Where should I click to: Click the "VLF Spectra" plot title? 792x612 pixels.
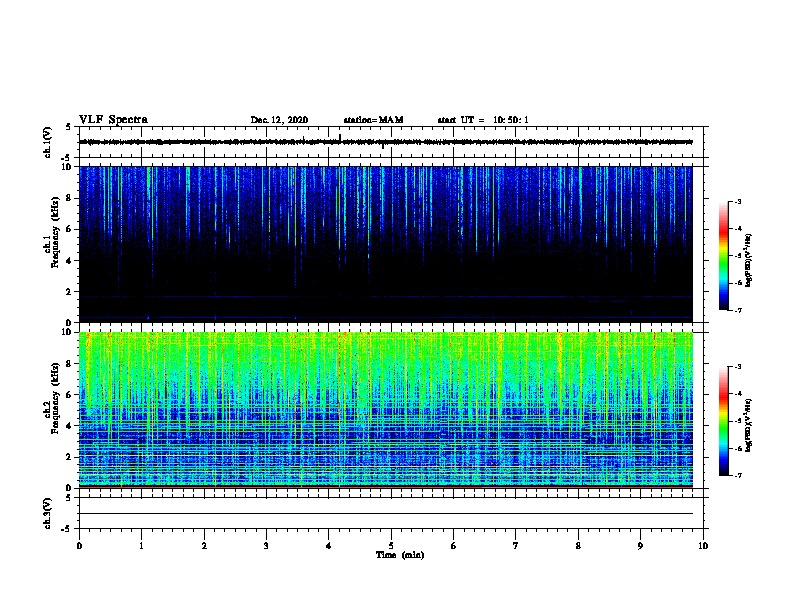(113, 120)
